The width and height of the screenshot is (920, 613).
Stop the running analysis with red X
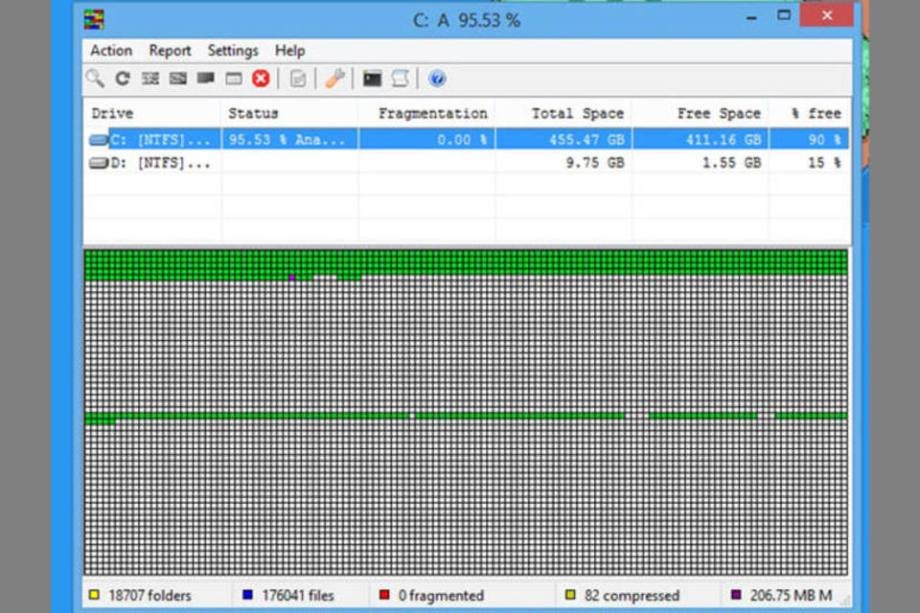(x=261, y=78)
